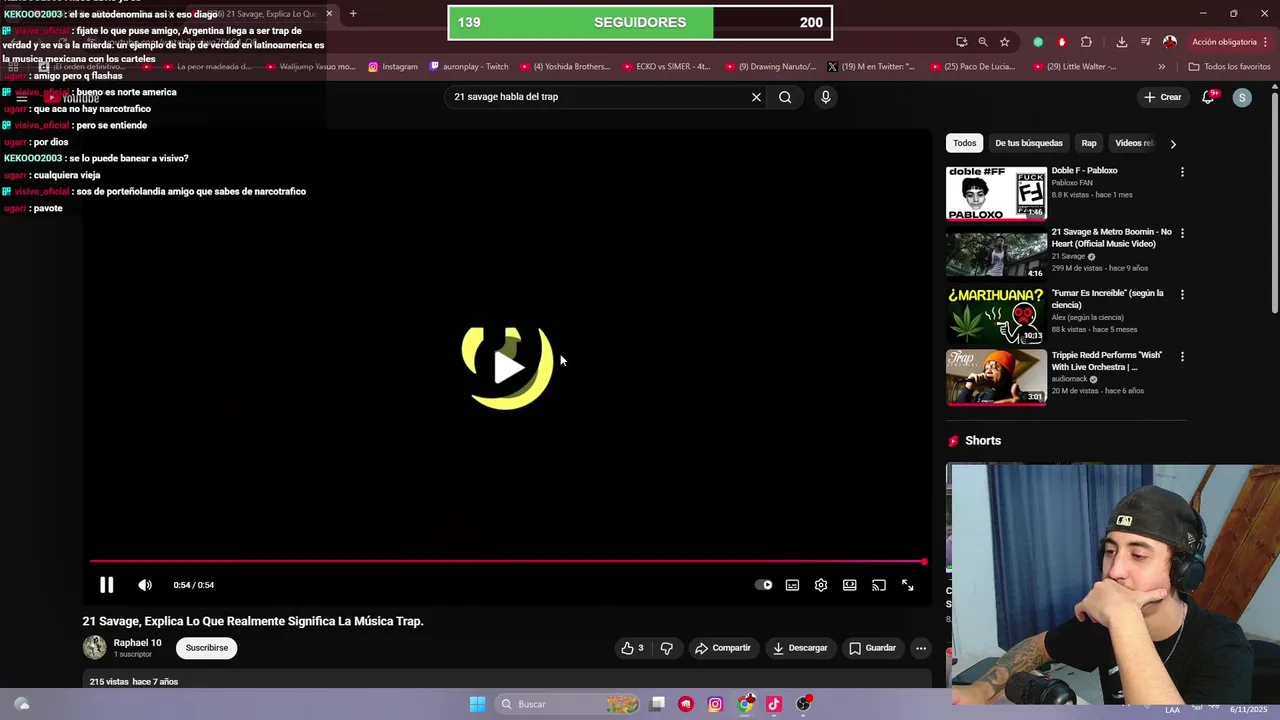Clear the YouTube search box with X

click(756, 97)
